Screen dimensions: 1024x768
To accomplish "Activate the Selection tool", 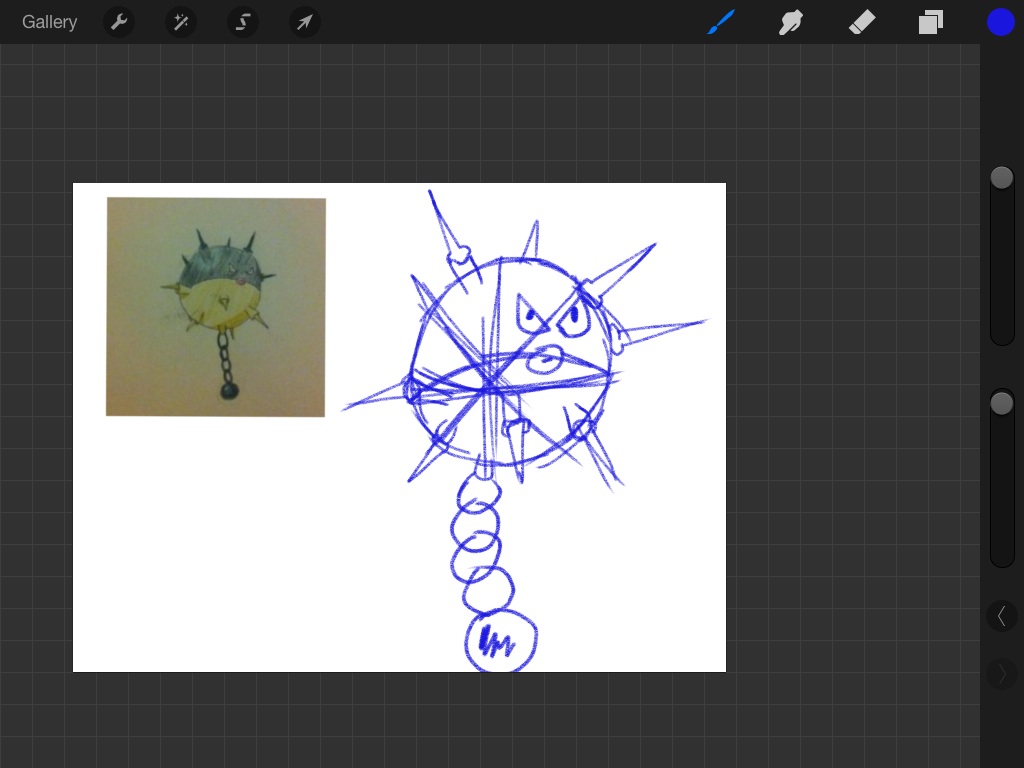I will point(242,22).
